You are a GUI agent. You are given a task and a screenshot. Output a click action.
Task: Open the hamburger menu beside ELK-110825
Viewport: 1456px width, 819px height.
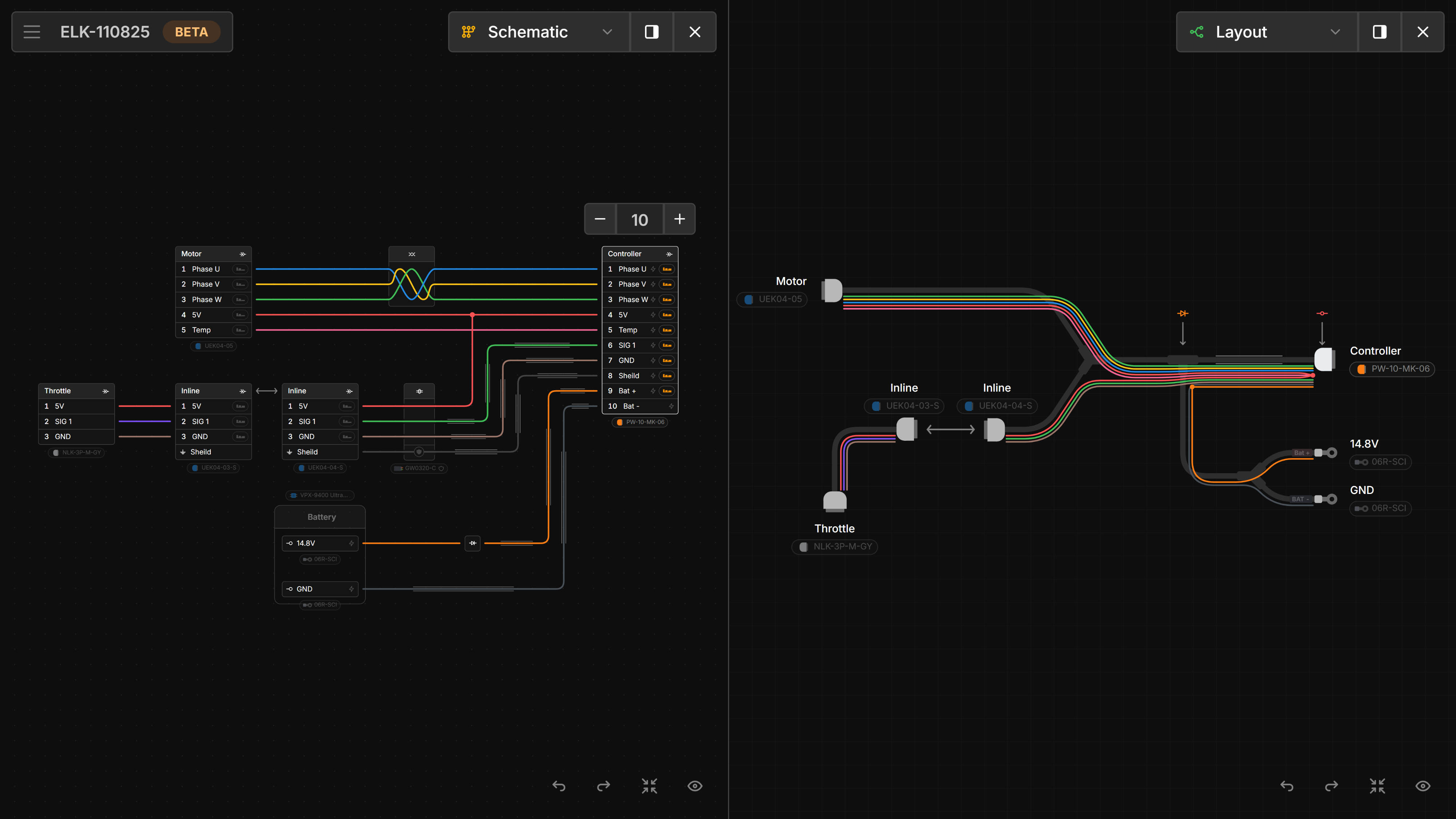(32, 32)
